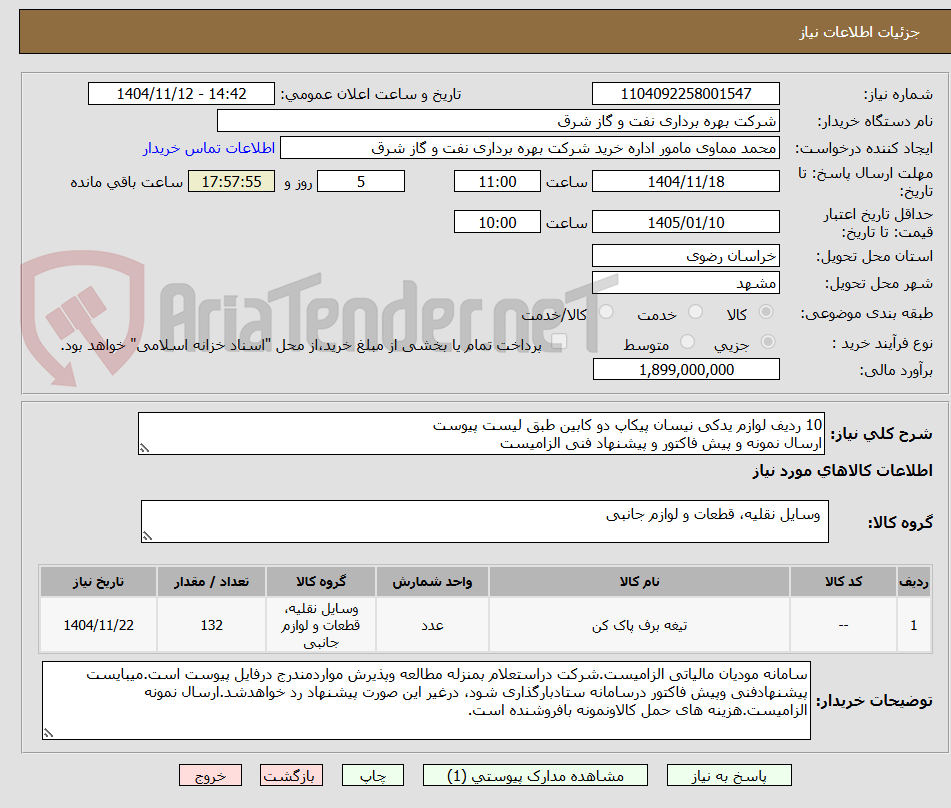Viewport: 951px width, 808px height.
Task: Click the price validity date 1405/01/10
Action: click(x=685, y=222)
